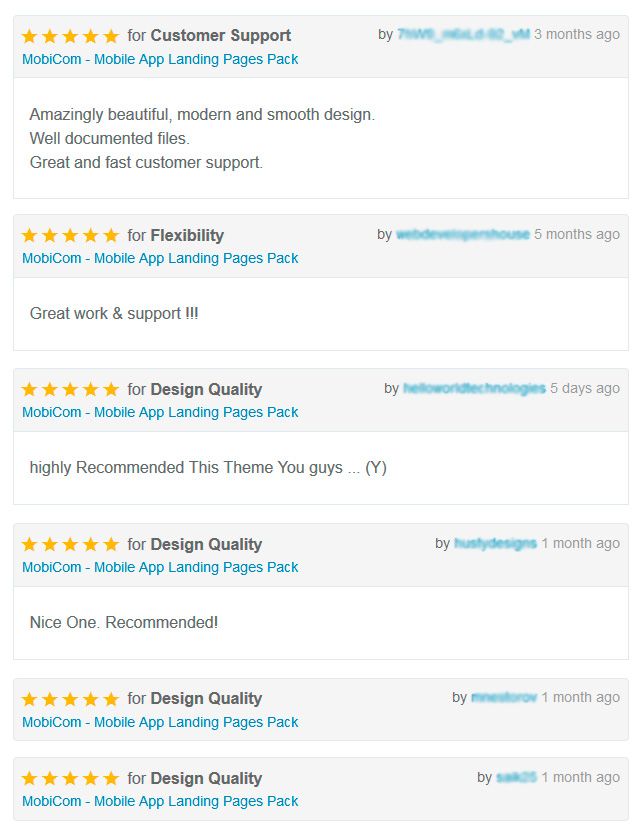Open the MobiCom link under the Flexibility rating

pyautogui.click(x=160, y=258)
